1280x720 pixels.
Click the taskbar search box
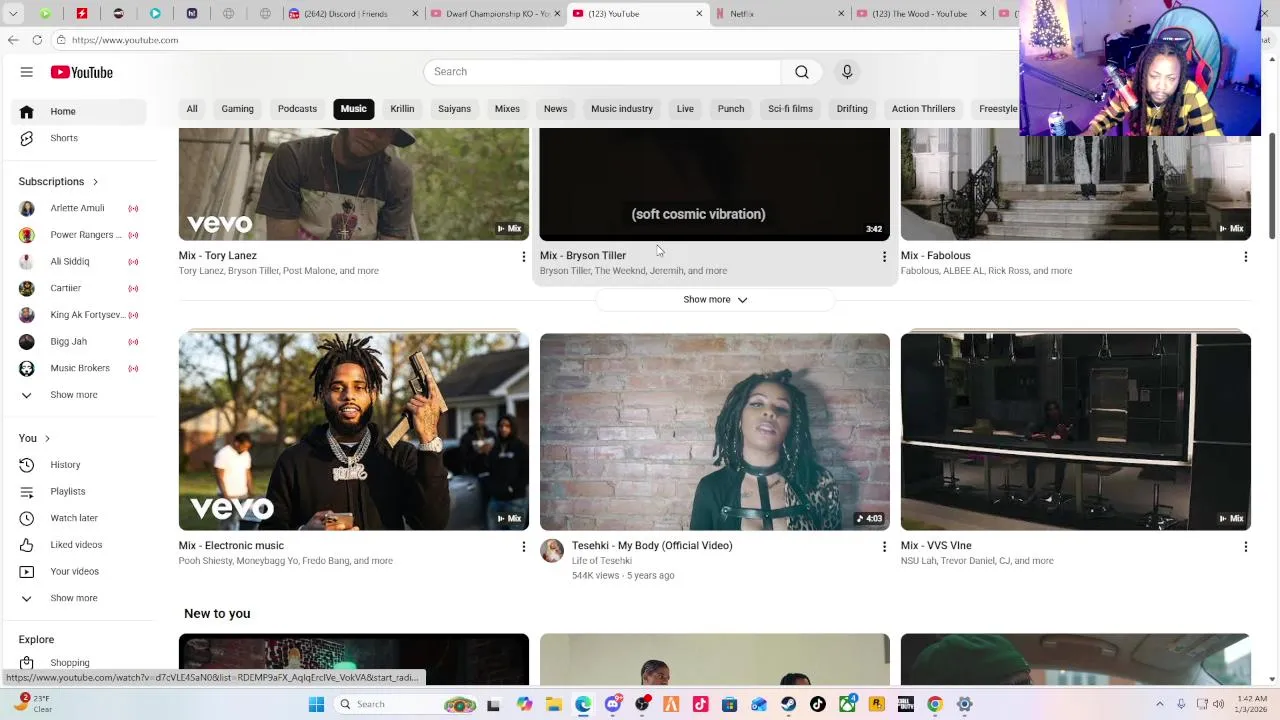pyautogui.click(x=407, y=705)
